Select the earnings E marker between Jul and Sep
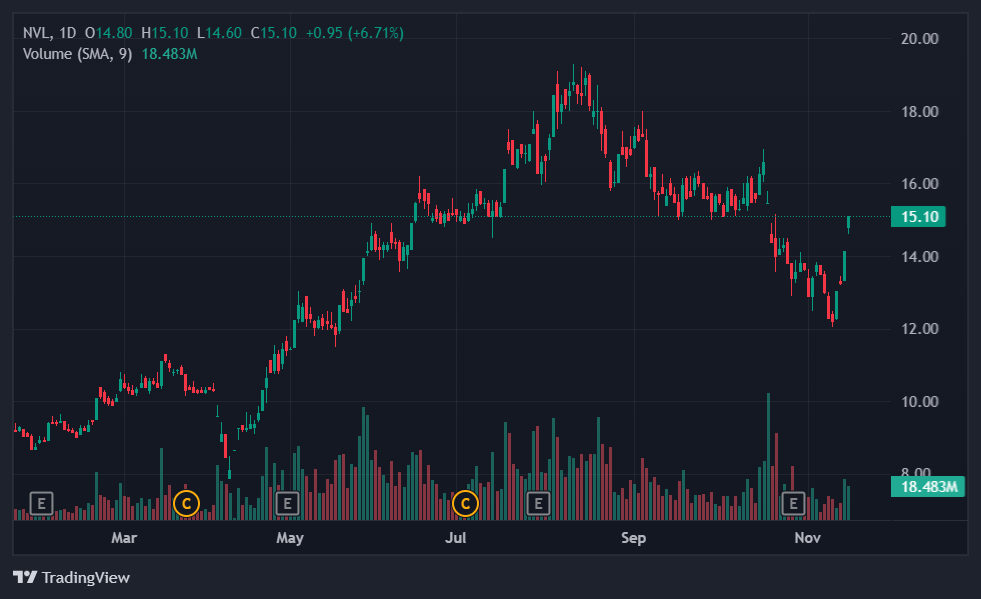981x599 pixels. [x=539, y=502]
